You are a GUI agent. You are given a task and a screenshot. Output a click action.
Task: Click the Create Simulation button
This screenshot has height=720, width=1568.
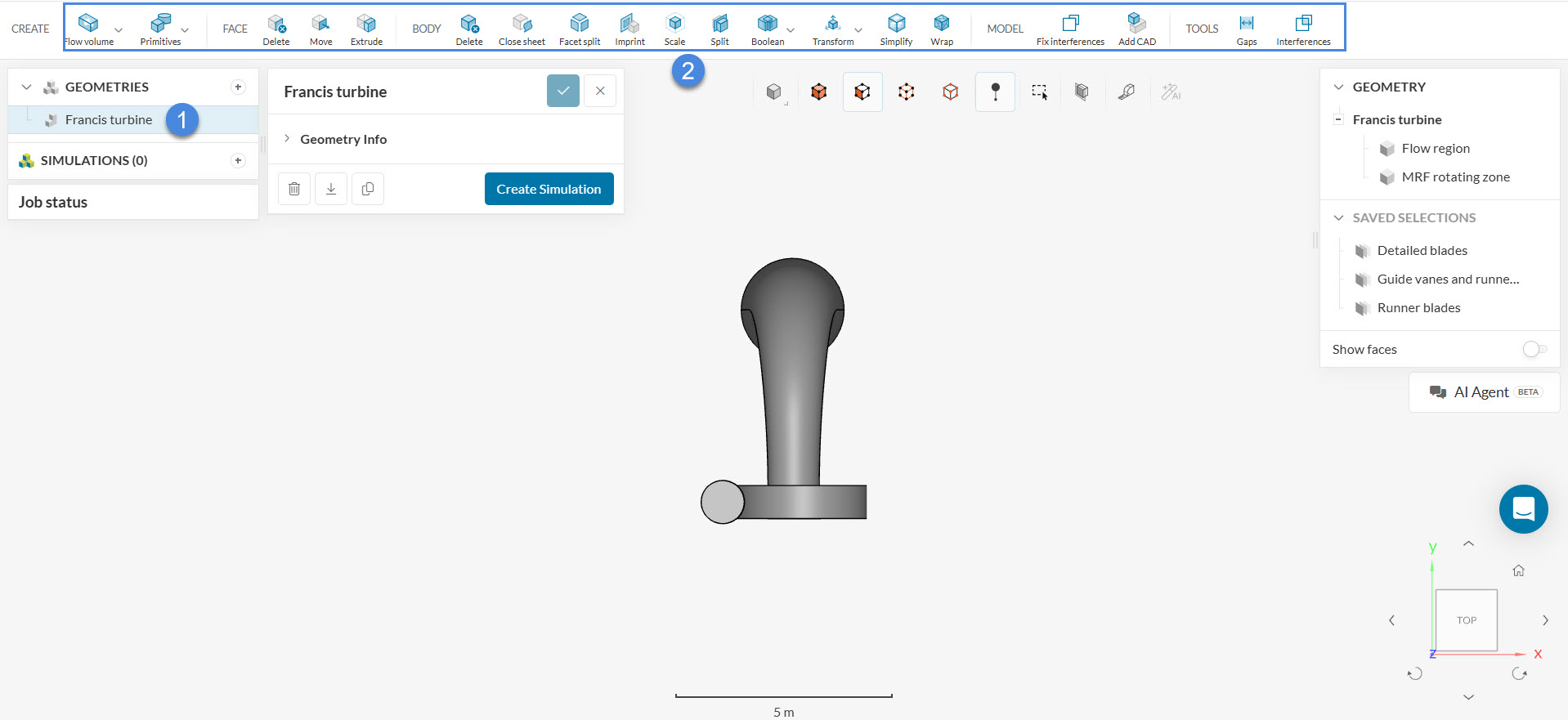(x=549, y=189)
